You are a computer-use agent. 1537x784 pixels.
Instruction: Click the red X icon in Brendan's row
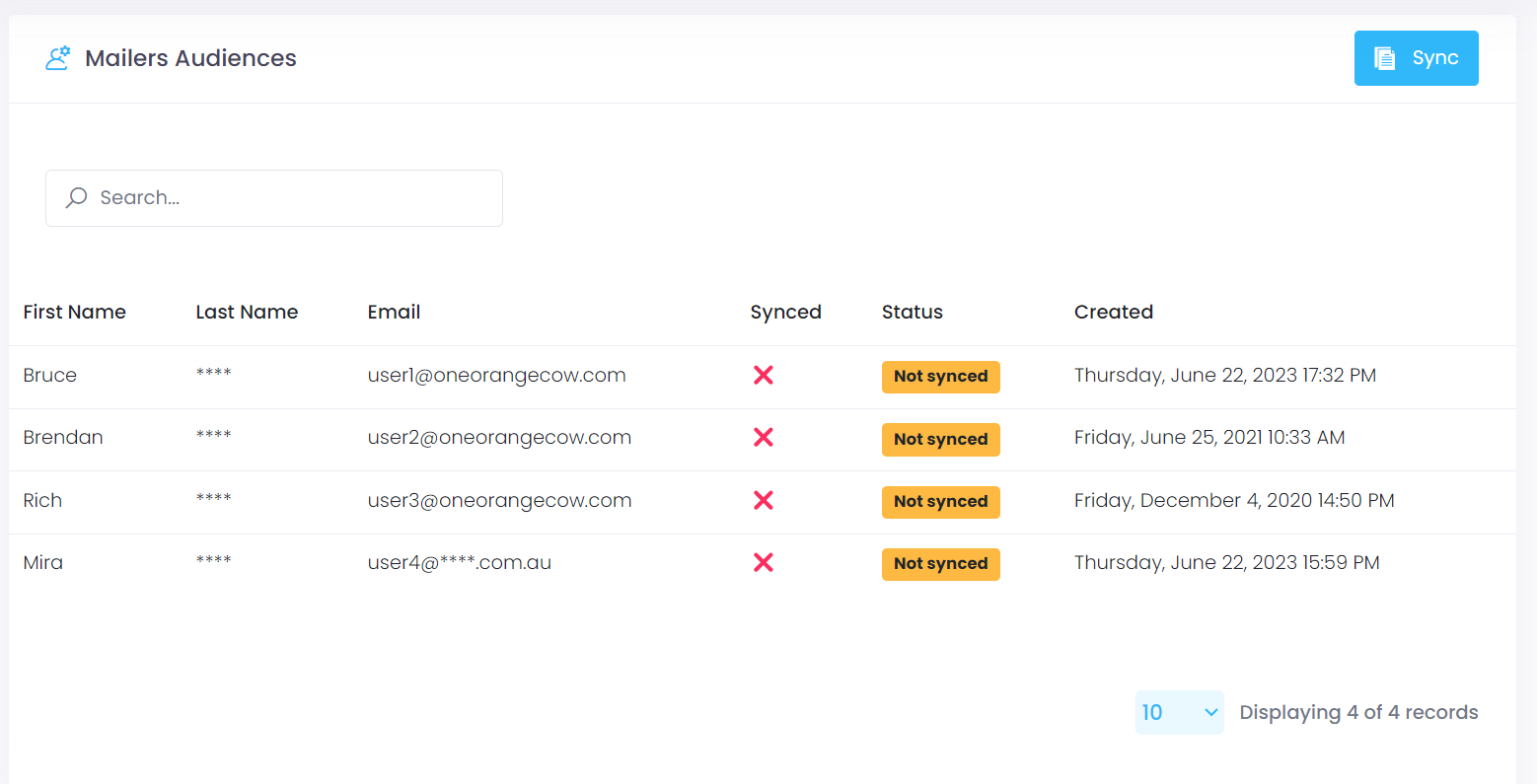pyautogui.click(x=763, y=438)
